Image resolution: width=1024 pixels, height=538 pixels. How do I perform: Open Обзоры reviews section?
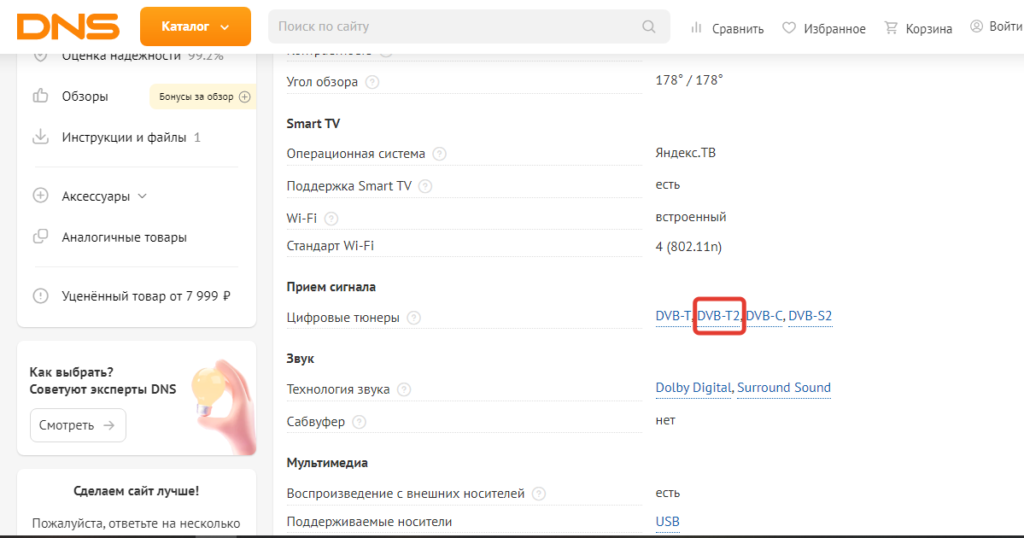tap(85, 96)
